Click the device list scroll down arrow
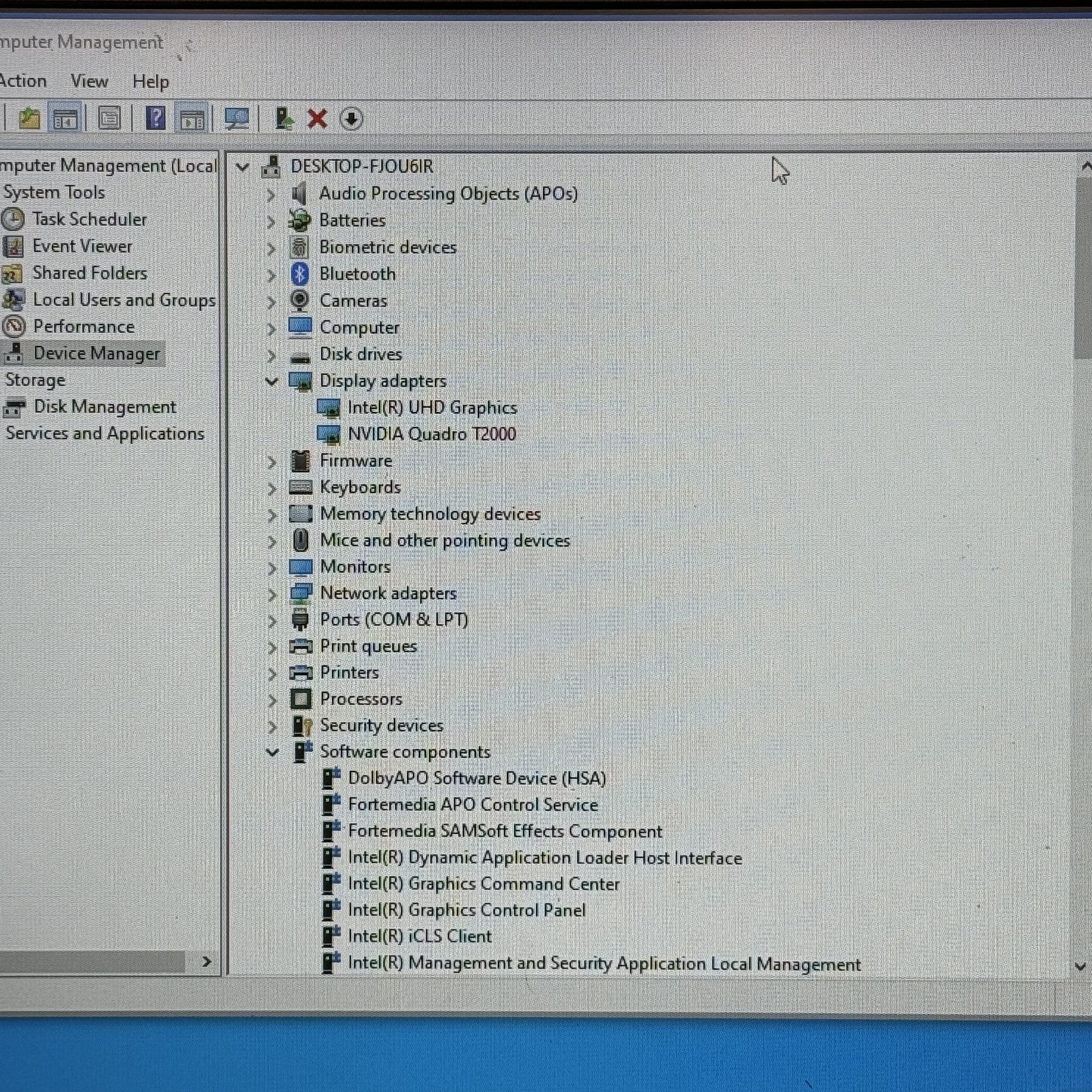The width and height of the screenshot is (1092, 1092). (x=1080, y=966)
